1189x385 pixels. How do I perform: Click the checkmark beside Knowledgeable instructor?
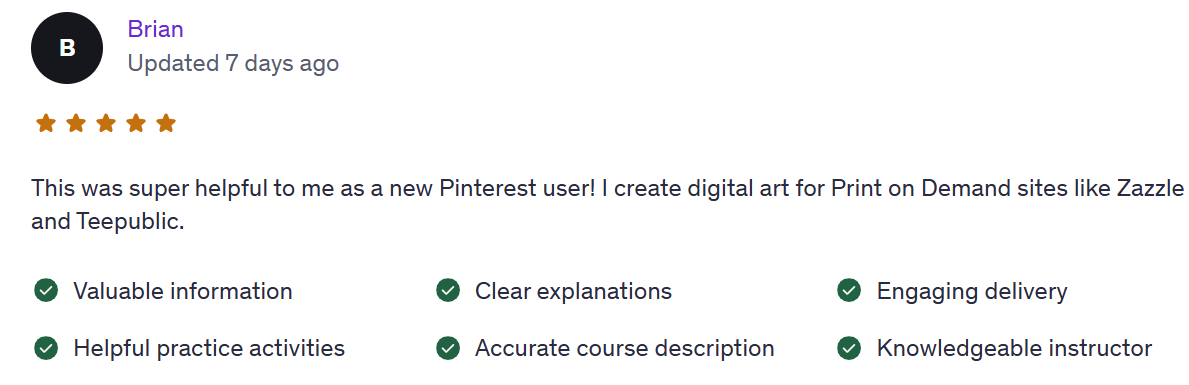click(x=849, y=348)
